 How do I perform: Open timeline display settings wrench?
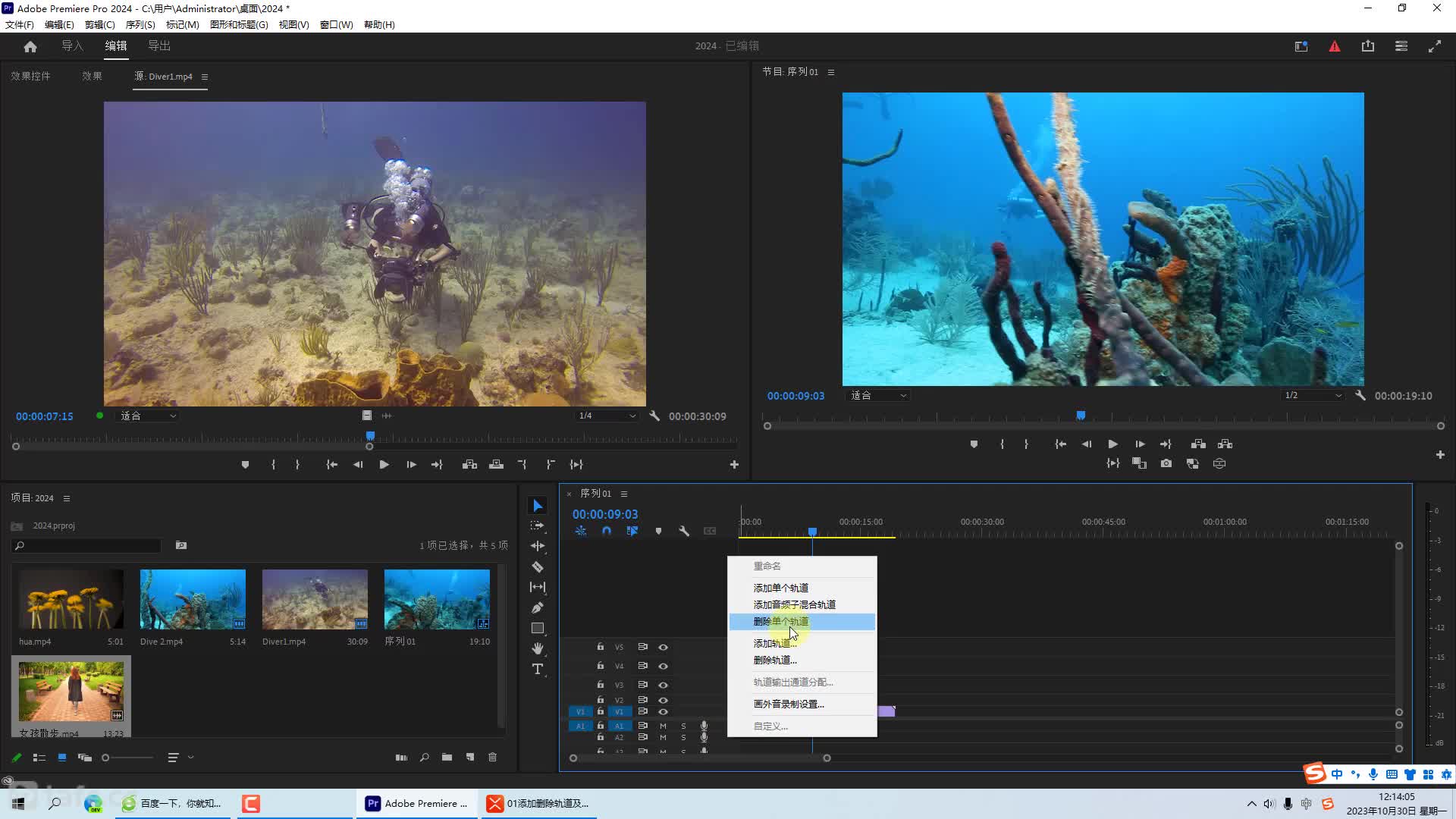pyautogui.click(x=684, y=531)
